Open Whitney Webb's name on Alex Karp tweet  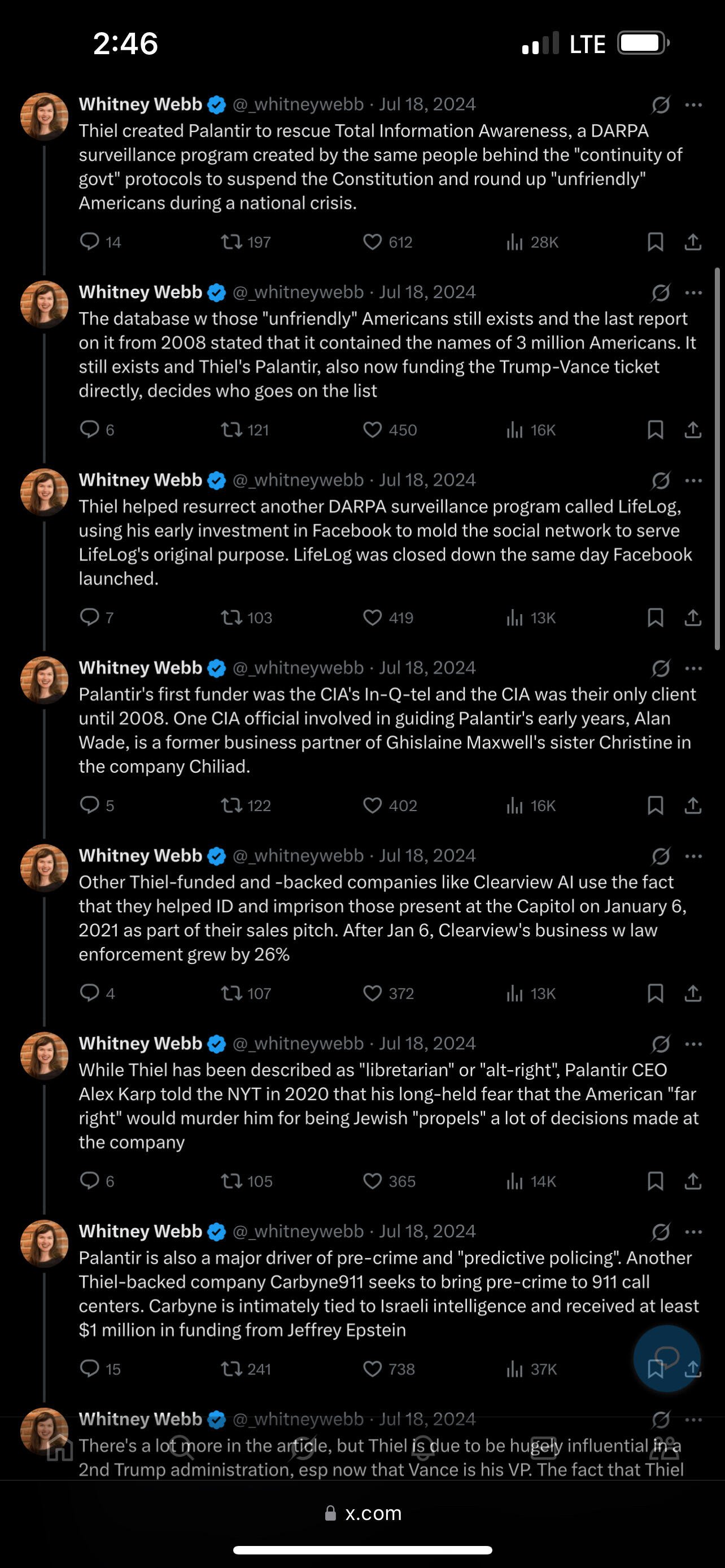pos(141,1043)
